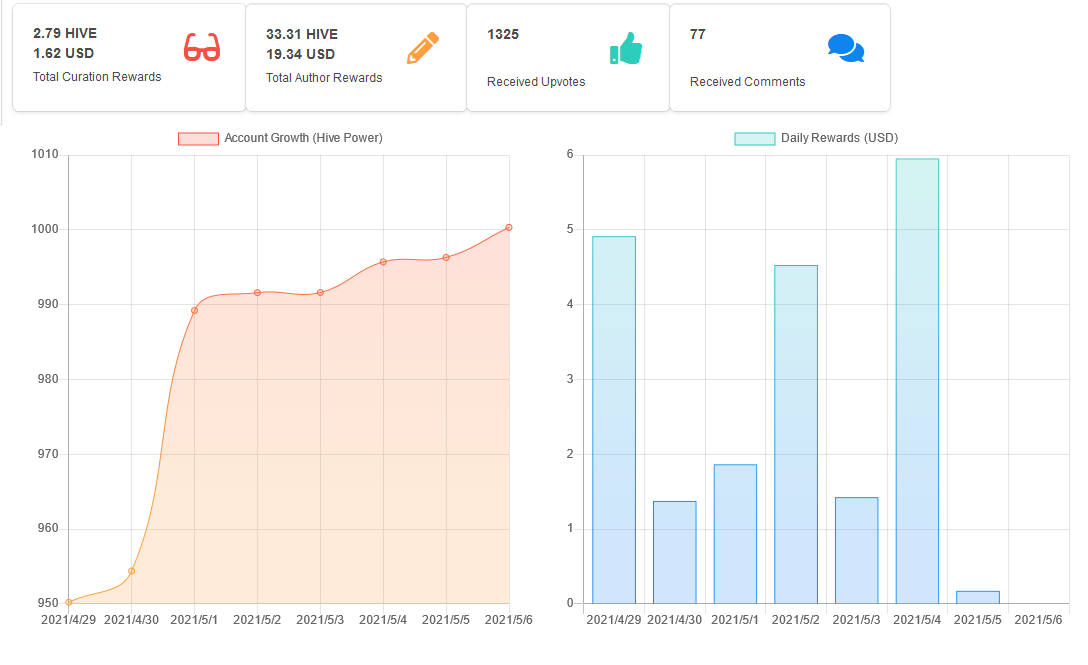Click the 2.79 HIVE curation value
This screenshot has height=665, width=1088.
[65, 33]
